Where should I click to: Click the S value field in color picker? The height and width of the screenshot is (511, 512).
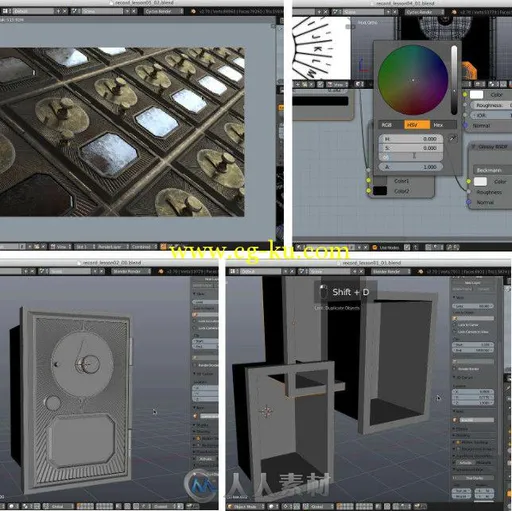tap(411, 148)
